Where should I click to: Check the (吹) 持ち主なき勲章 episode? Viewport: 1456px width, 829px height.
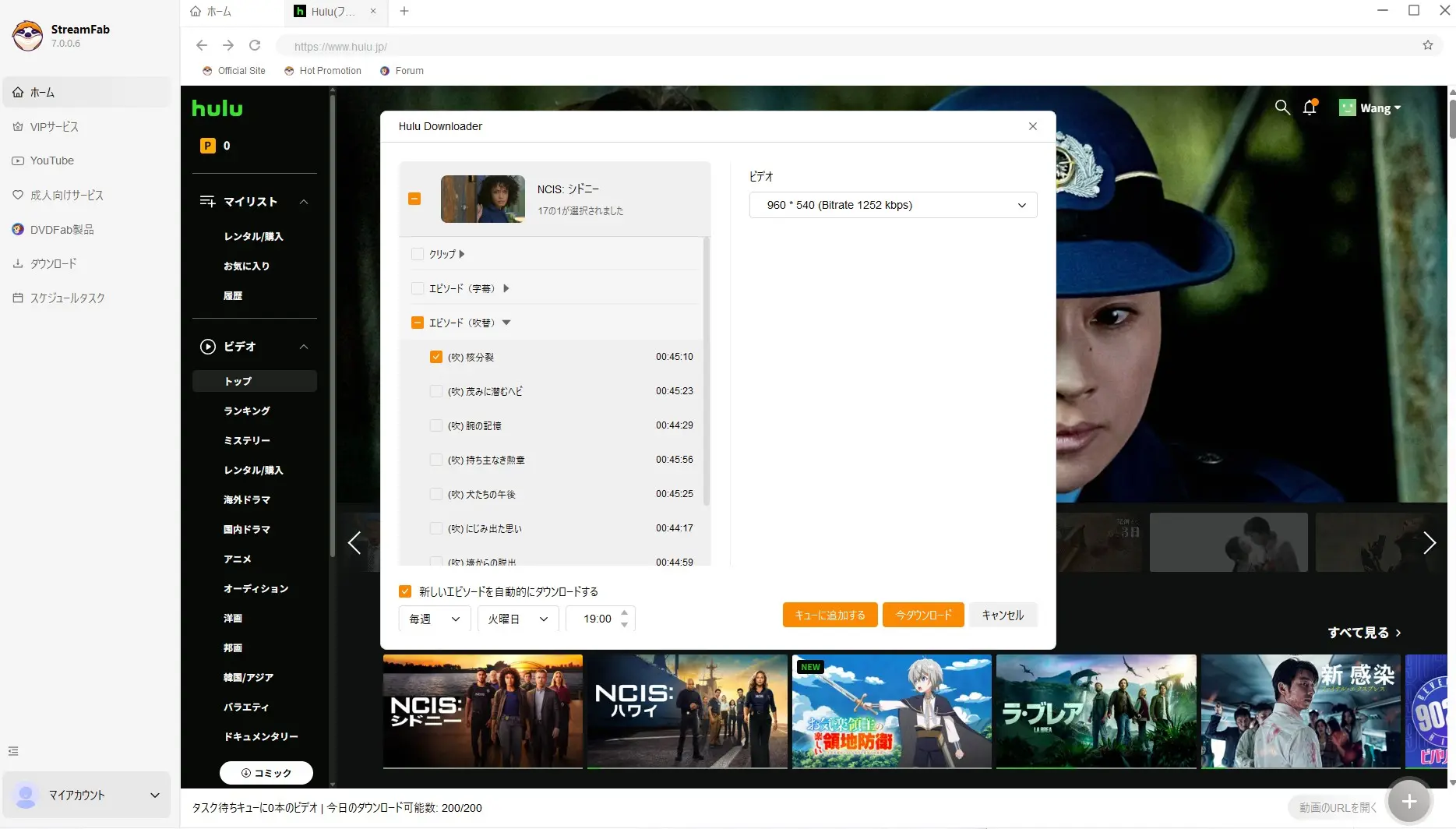(x=436, y=460)
